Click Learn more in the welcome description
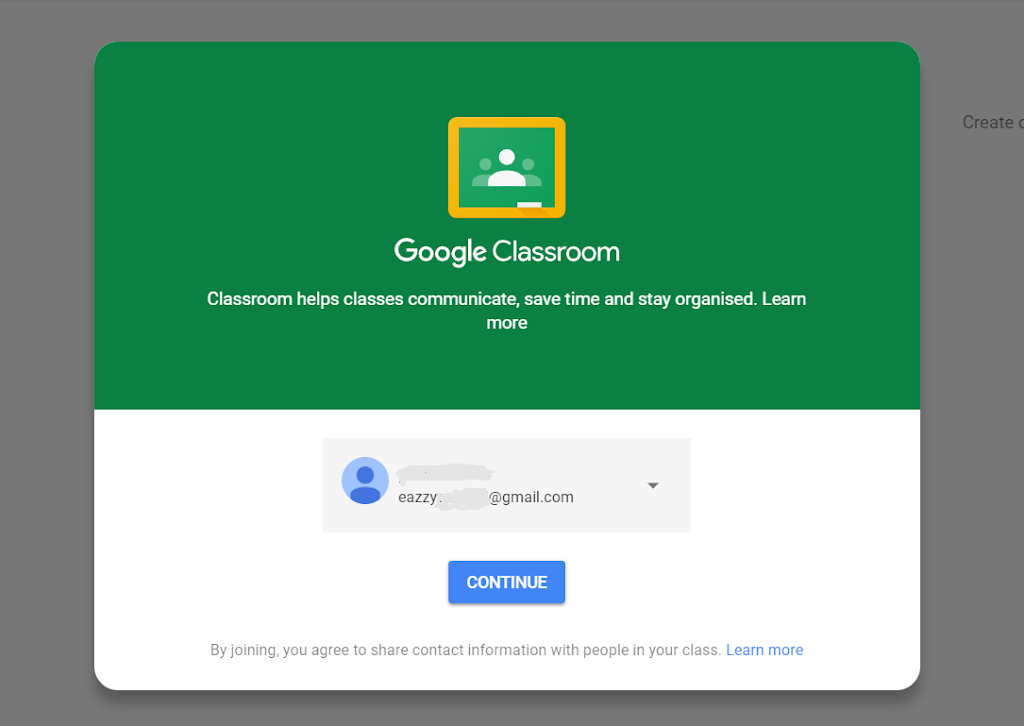Viewport: 1024px width, 726px height. [x=784, y=298]
